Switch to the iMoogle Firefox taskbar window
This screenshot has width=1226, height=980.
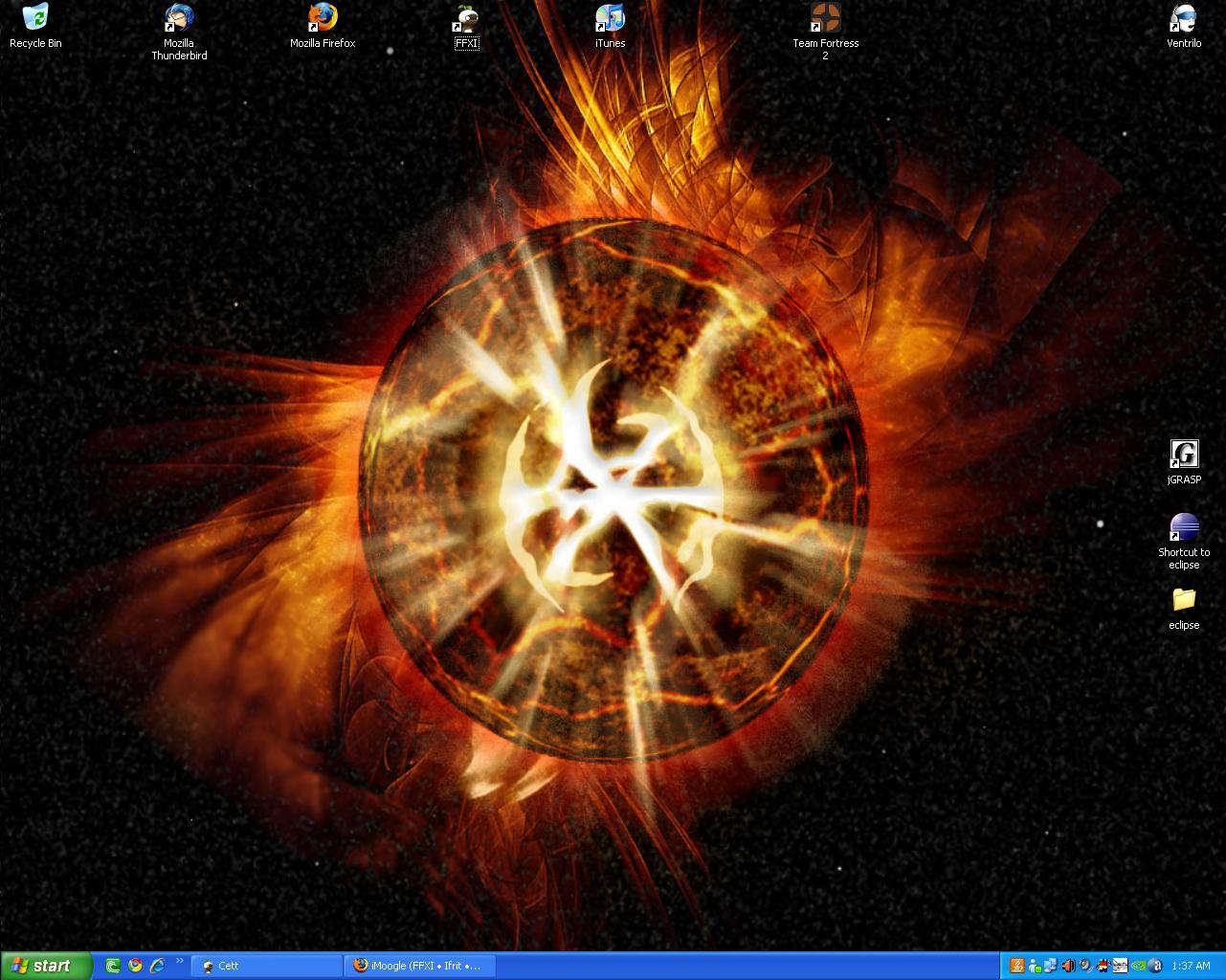(x=419, y=966)
